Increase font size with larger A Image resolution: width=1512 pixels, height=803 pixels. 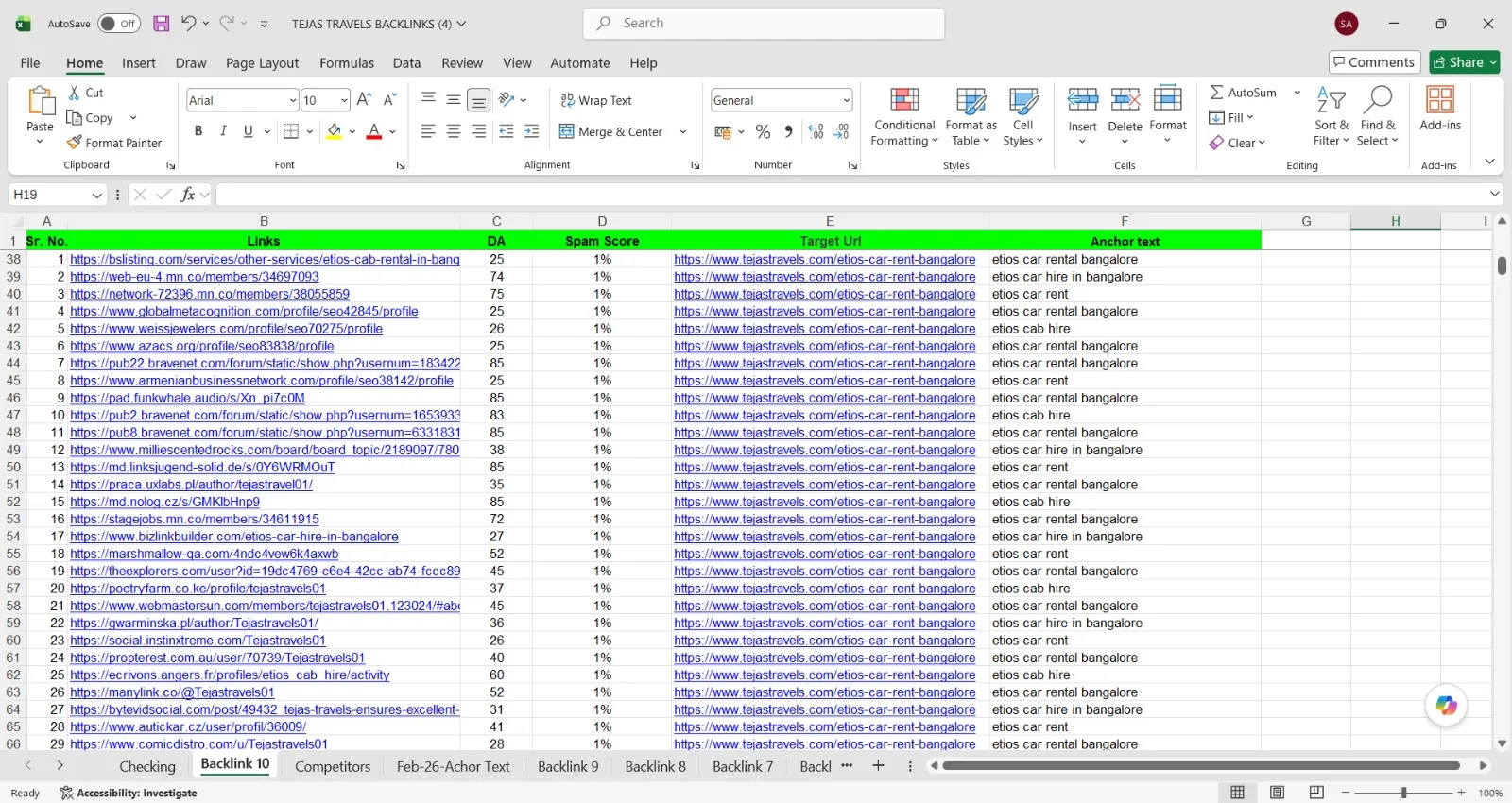click(365, 99)
